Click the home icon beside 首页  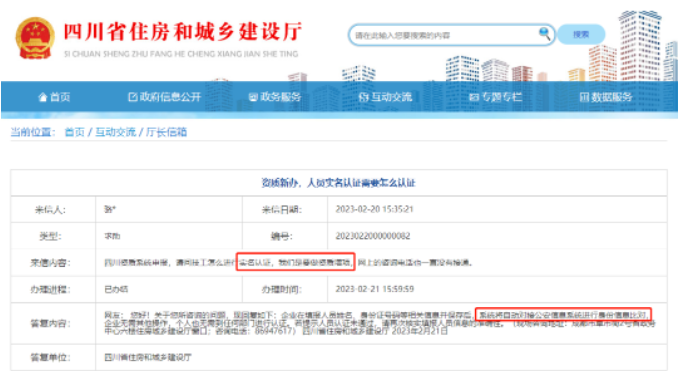(42, 97)
